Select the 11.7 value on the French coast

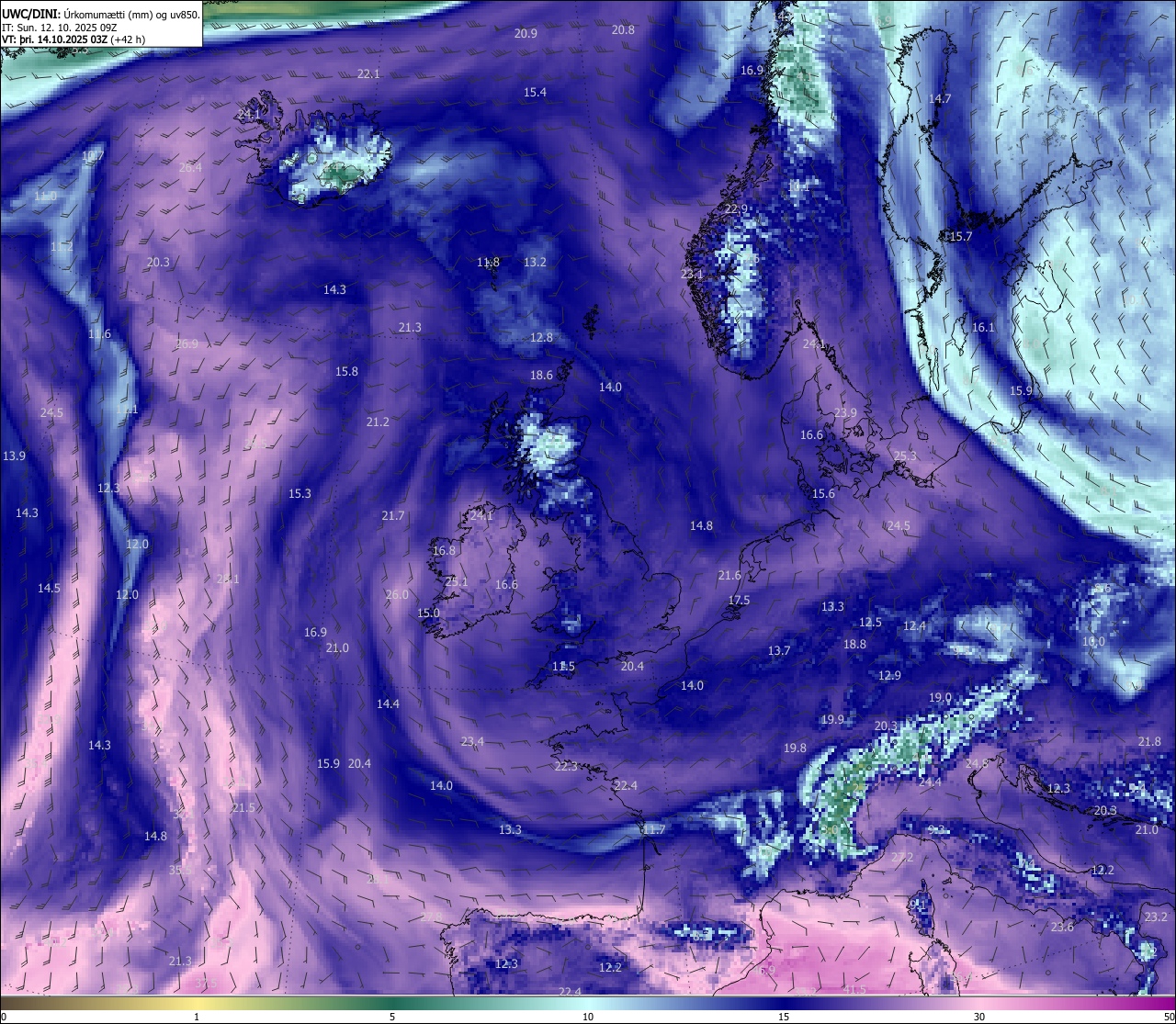click(653, 829)
